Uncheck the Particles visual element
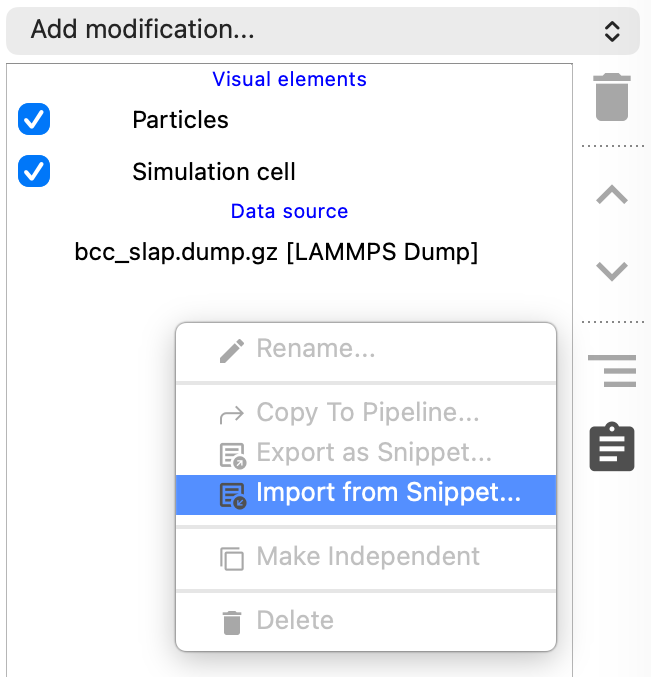 tap(34, 120)
